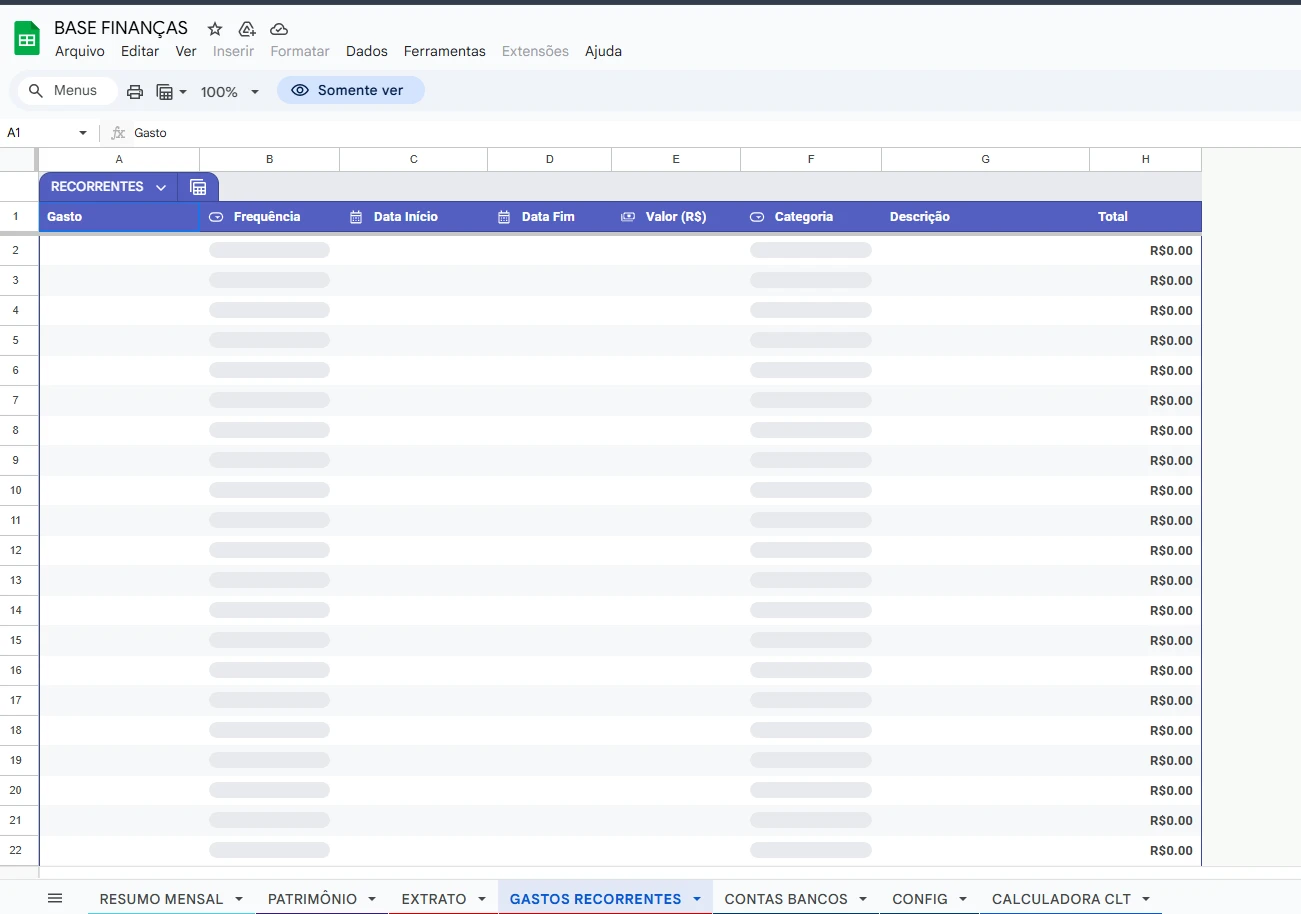Open the 100% zoom dropdown
This screenshot has width=1301, height=914.
[x=230, y=92]
